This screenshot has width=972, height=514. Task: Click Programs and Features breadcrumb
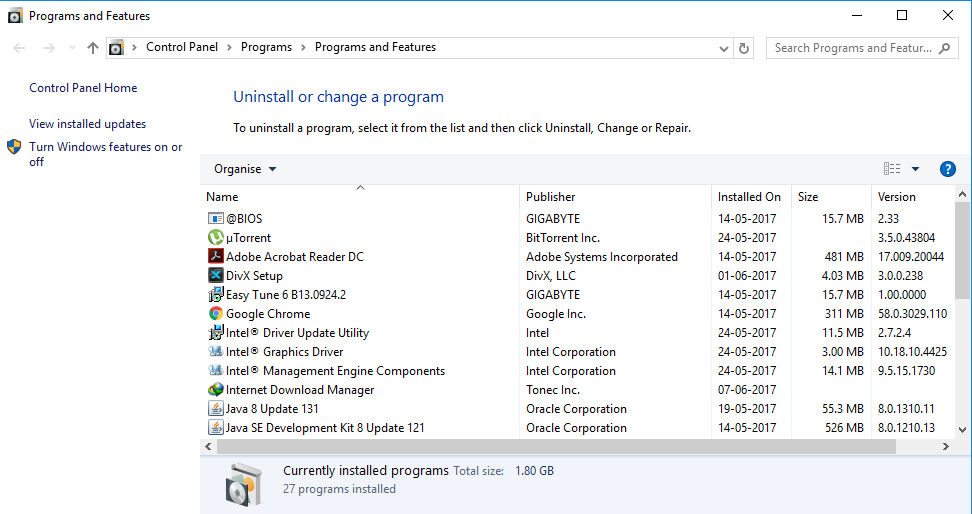click(375, 47)
